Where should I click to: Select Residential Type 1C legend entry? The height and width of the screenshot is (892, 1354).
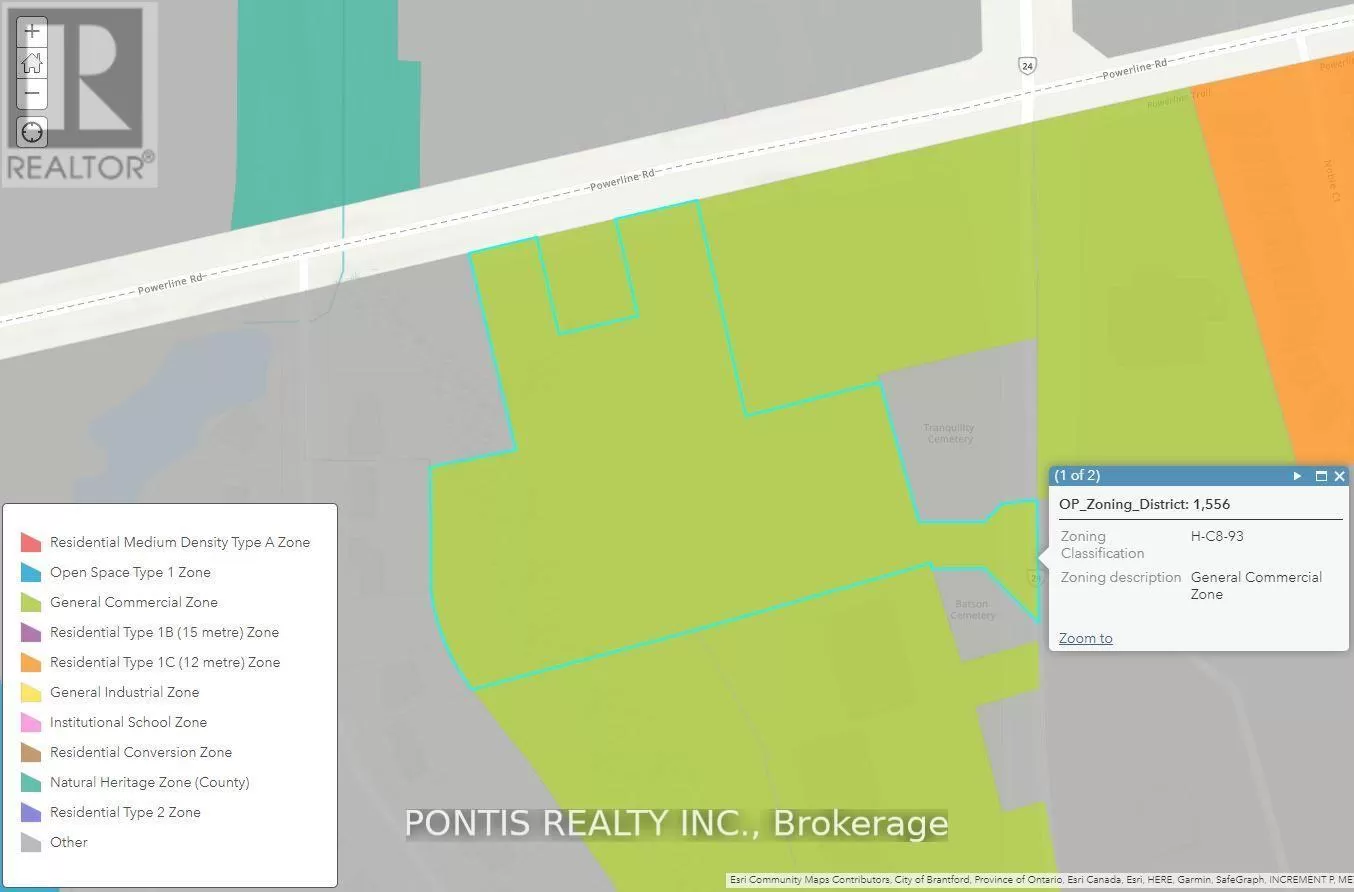tap(164, 662)
